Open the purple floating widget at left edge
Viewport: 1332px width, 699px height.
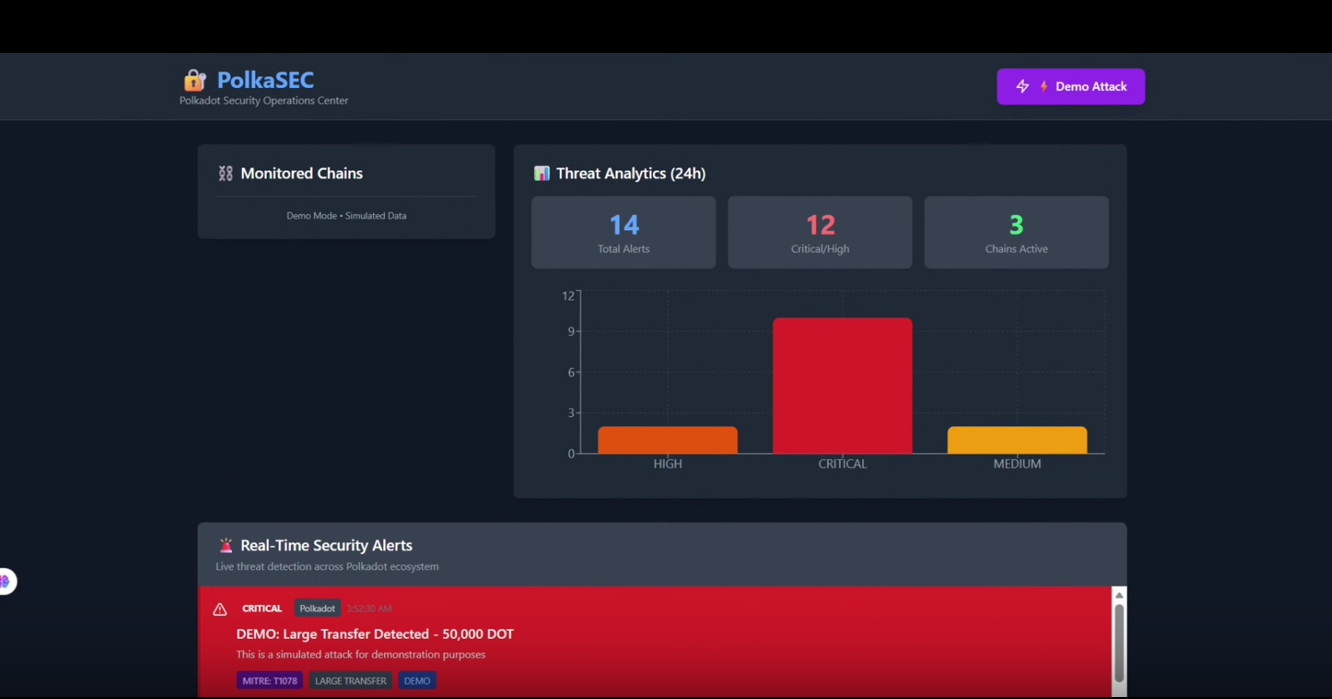click(x=6, y=581)
